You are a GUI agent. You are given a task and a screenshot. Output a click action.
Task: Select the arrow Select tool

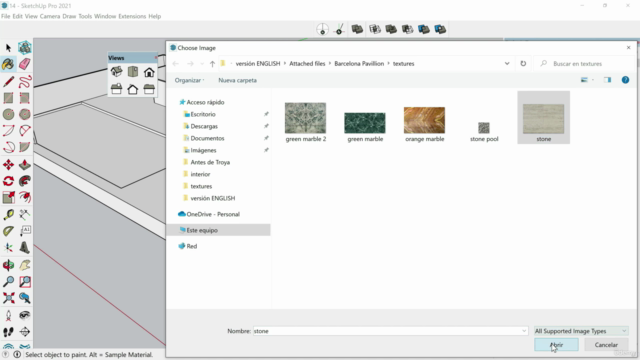click(x=8, y=48)
